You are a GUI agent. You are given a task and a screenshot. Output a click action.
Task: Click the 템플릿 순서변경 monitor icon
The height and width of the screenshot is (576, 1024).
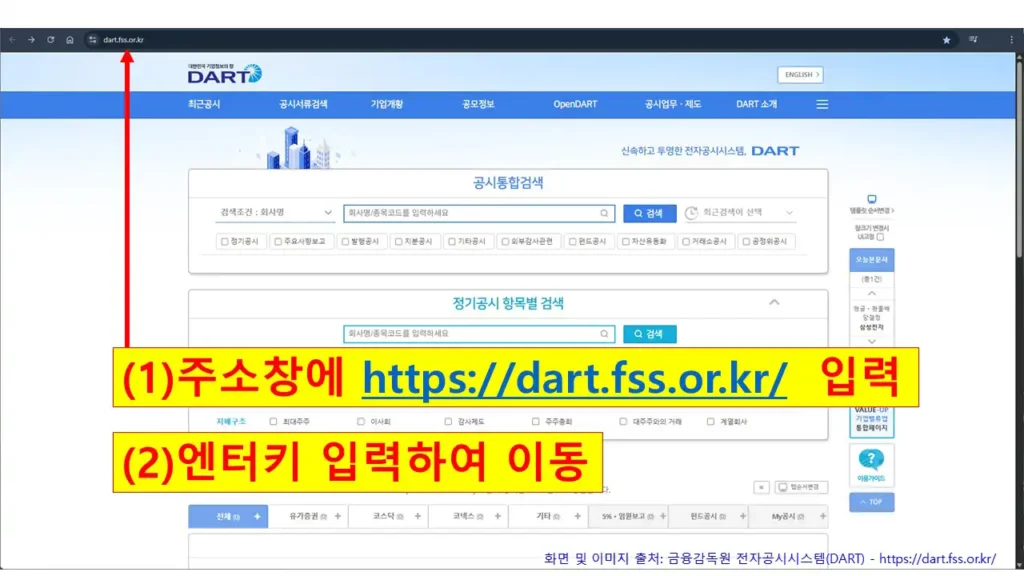coord(872,199)
